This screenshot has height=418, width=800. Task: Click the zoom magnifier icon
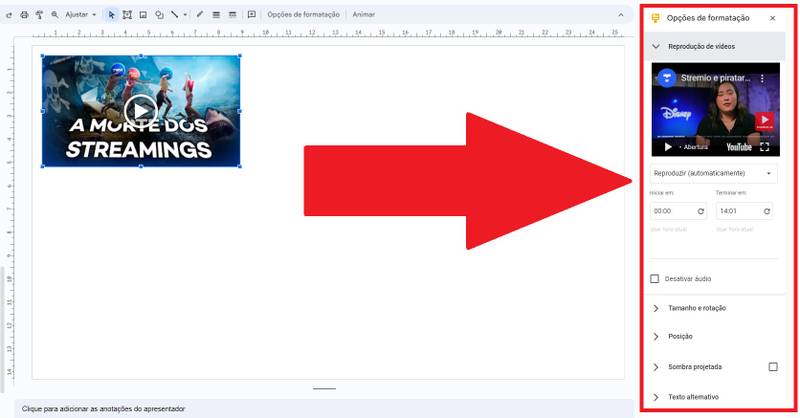[x=55, y=15]
